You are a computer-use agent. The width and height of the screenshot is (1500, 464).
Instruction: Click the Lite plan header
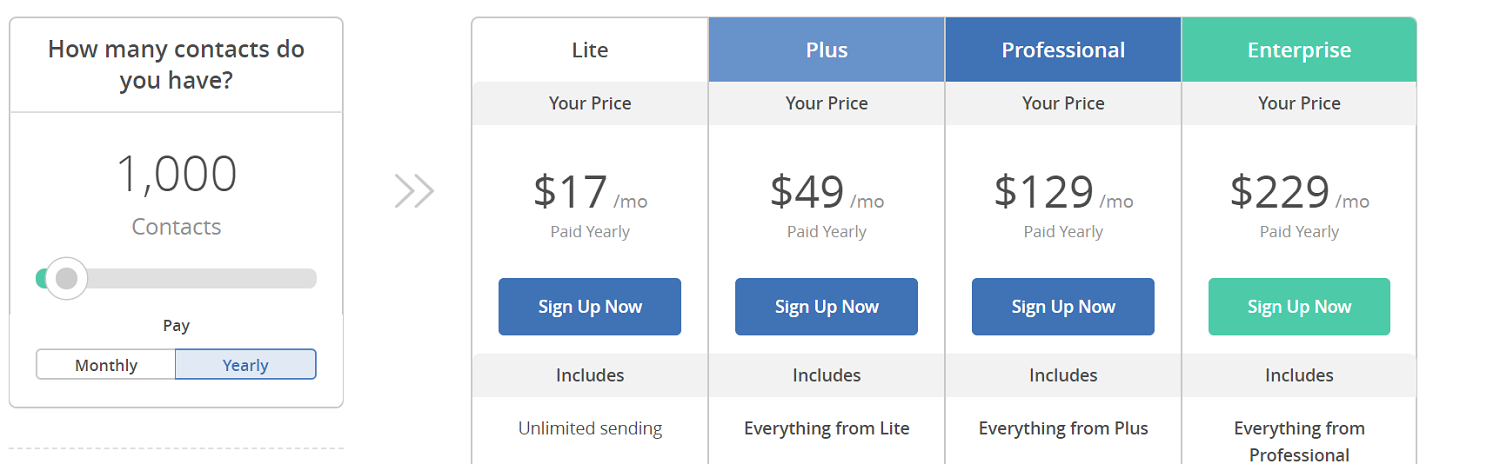(590, 50)
